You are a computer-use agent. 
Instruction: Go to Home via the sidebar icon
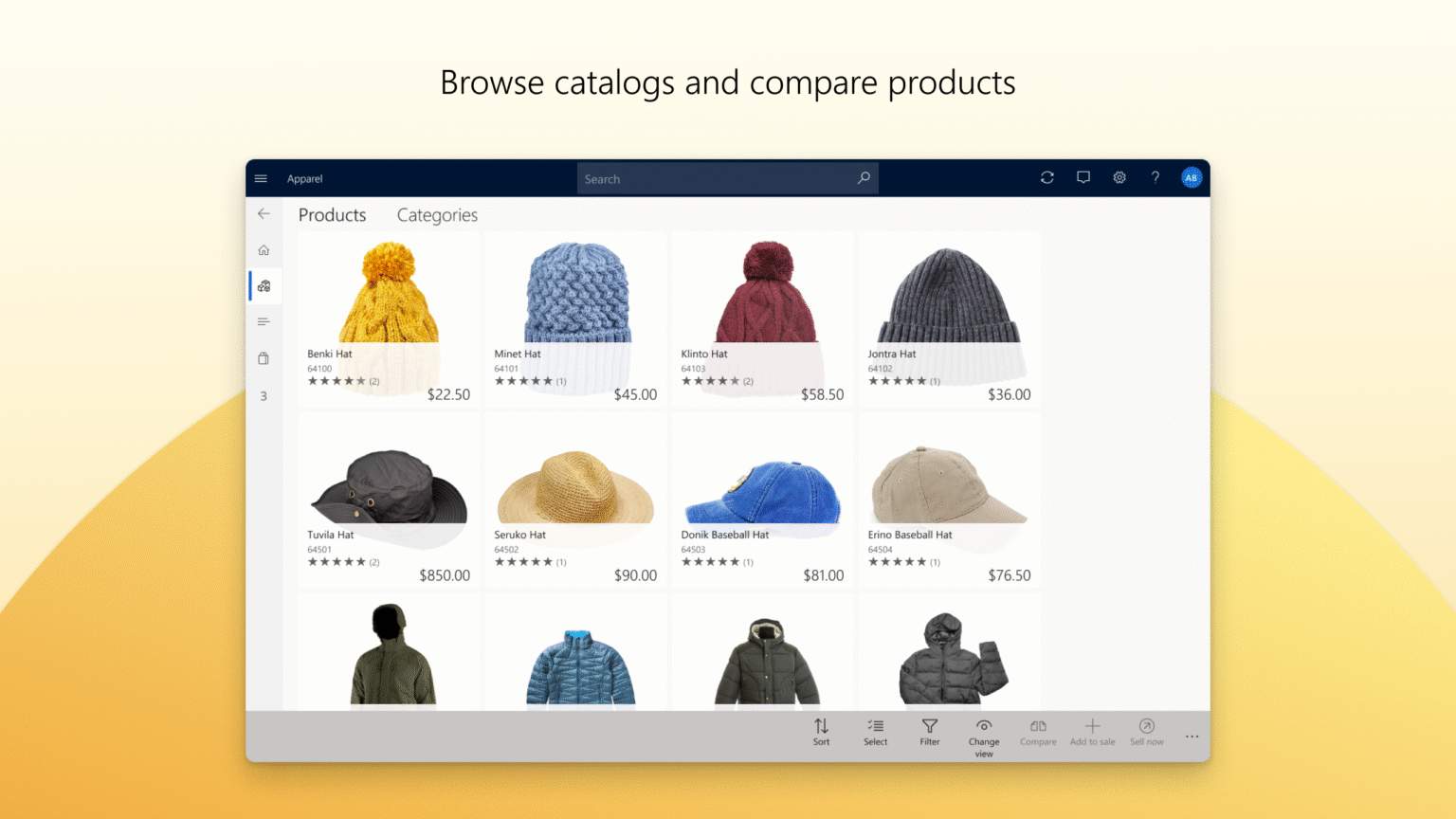click(x=264, y=249)
